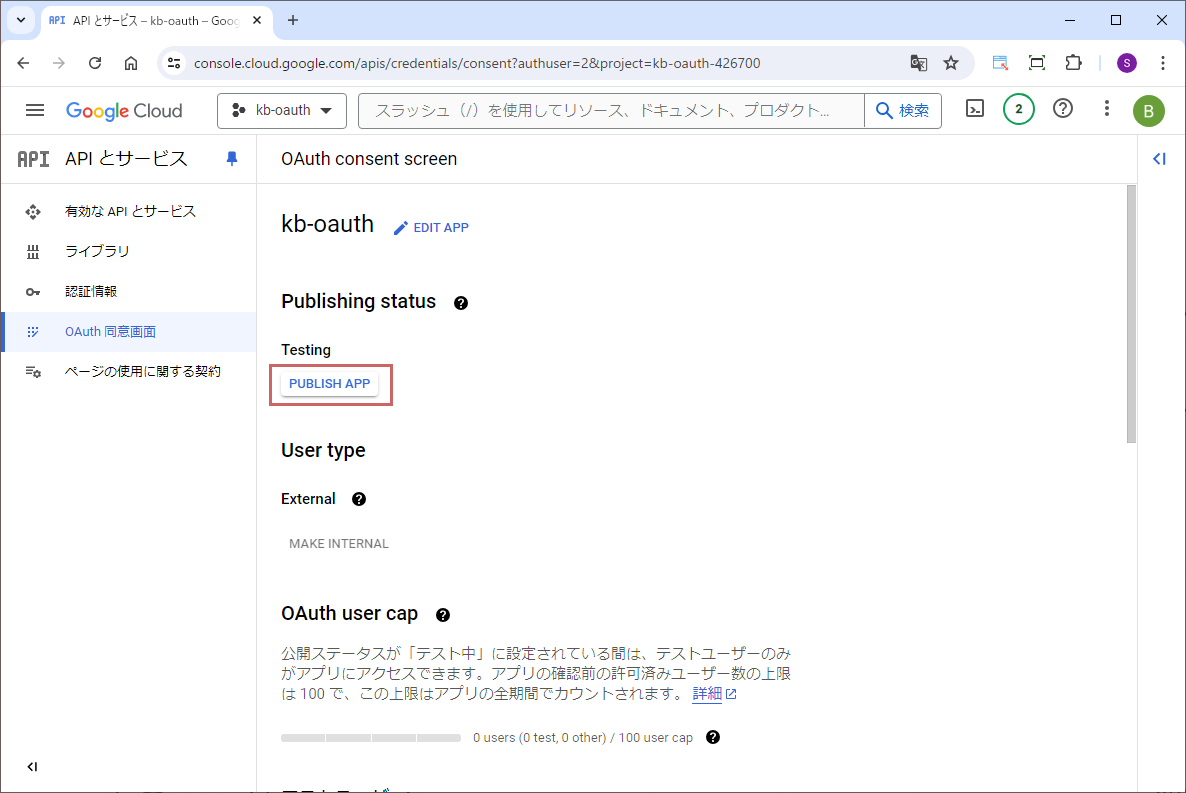The height and width of the screenshot is (793, 1186).
Task: Click the PUBLISH APP button
Action: [x=329, y=384]
